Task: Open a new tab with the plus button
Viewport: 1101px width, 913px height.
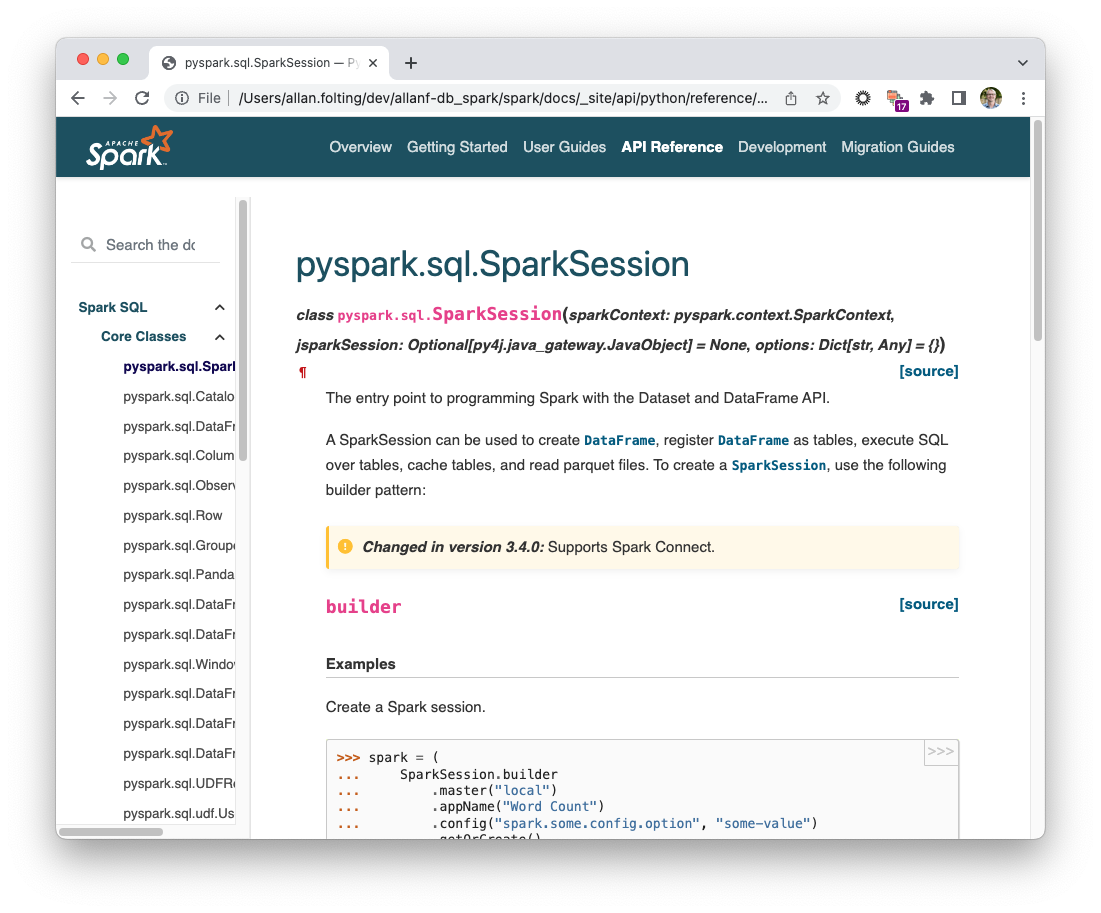Action: click(x=411, y=63)
